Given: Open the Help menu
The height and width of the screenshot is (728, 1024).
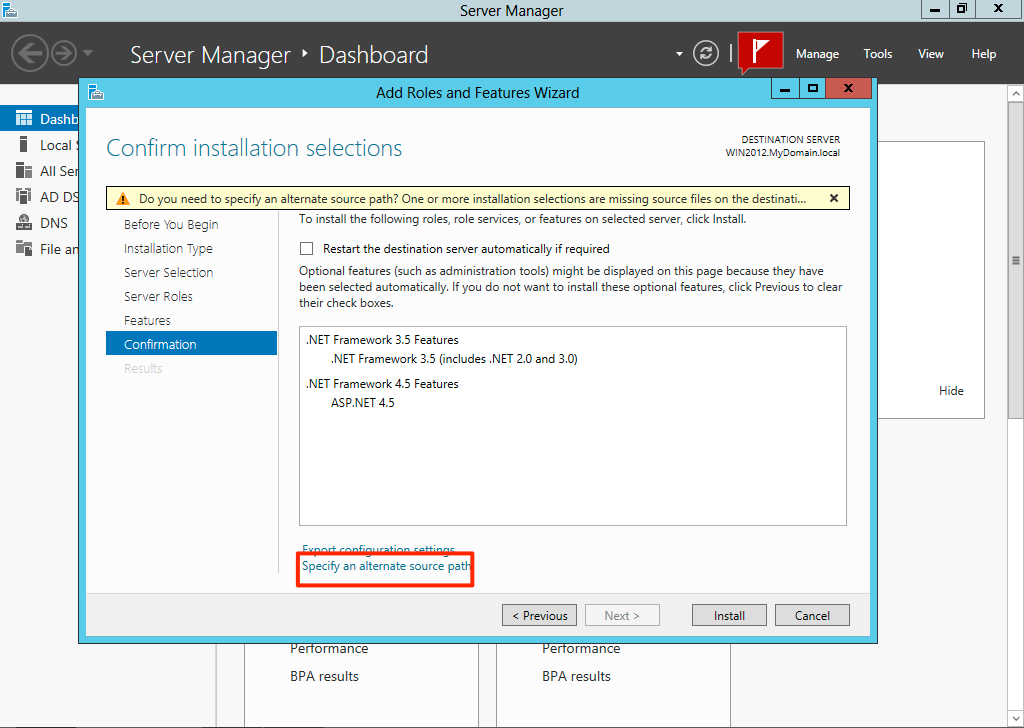Looking at the screenshot, I should tap(984, 54).
